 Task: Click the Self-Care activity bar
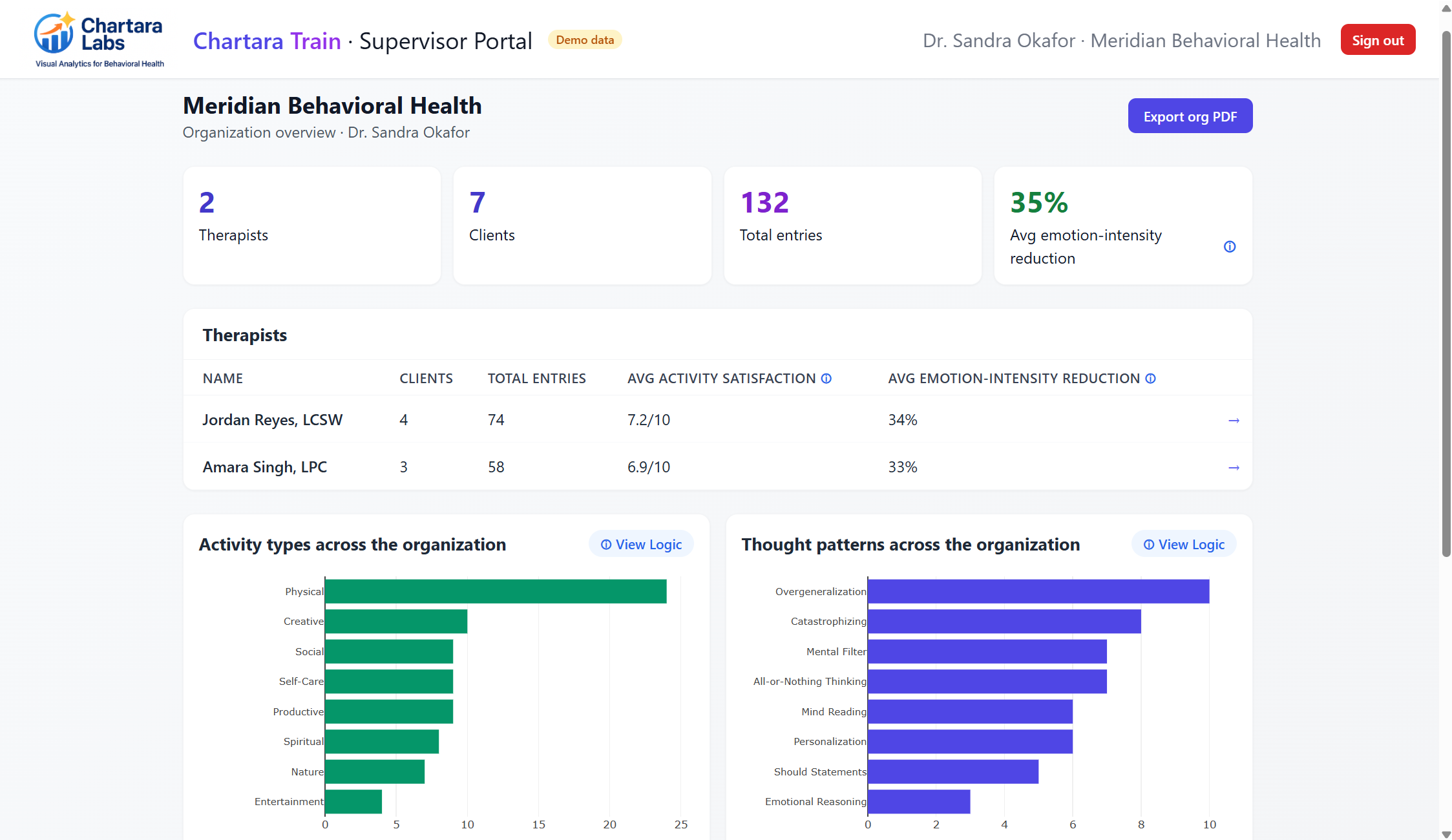click(389, 682)
